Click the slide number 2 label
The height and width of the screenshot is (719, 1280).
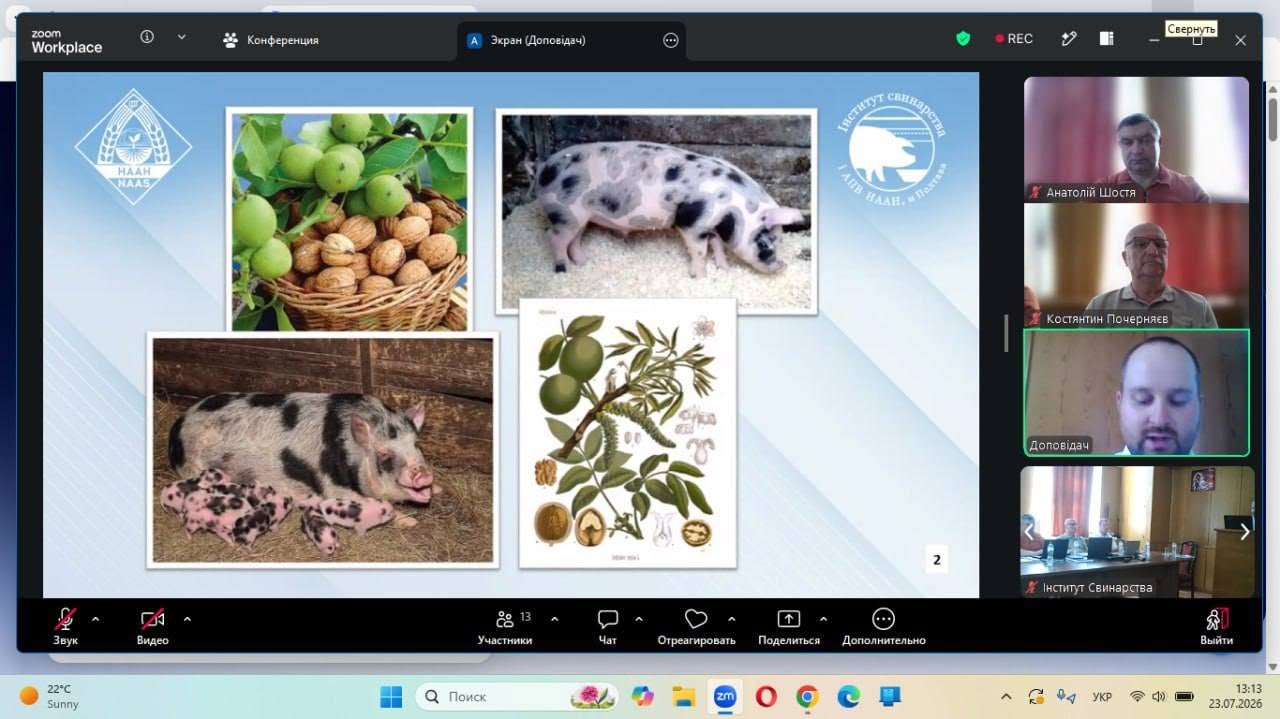937,560
